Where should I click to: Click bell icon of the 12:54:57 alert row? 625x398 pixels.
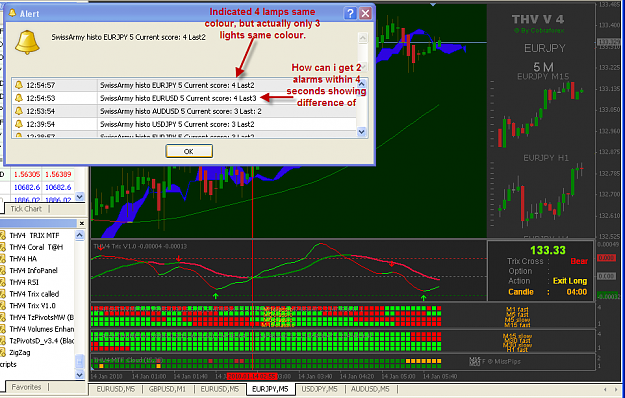click(x=18, y=85)
